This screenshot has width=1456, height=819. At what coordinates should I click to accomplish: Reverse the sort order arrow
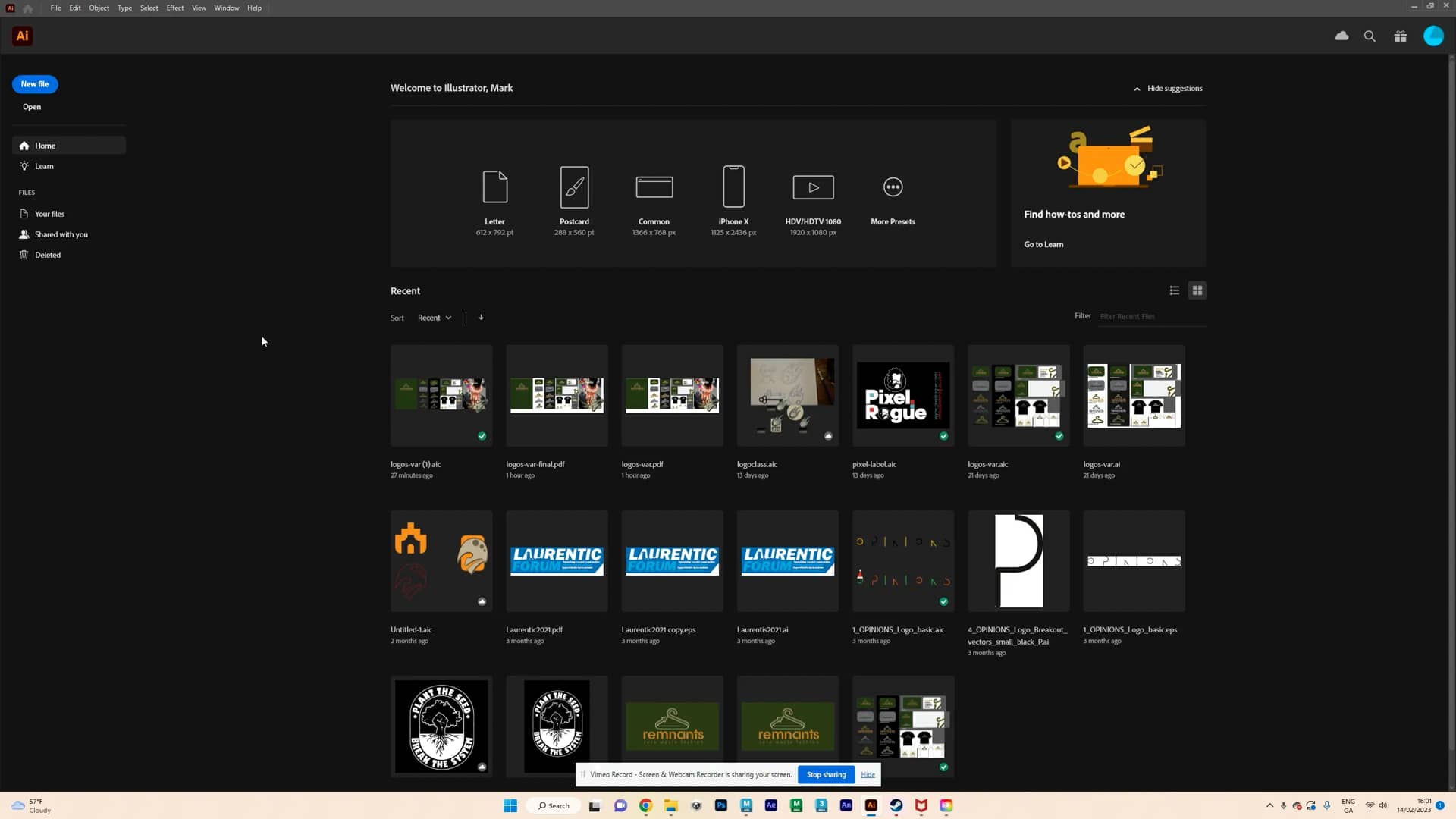(481, 318)
